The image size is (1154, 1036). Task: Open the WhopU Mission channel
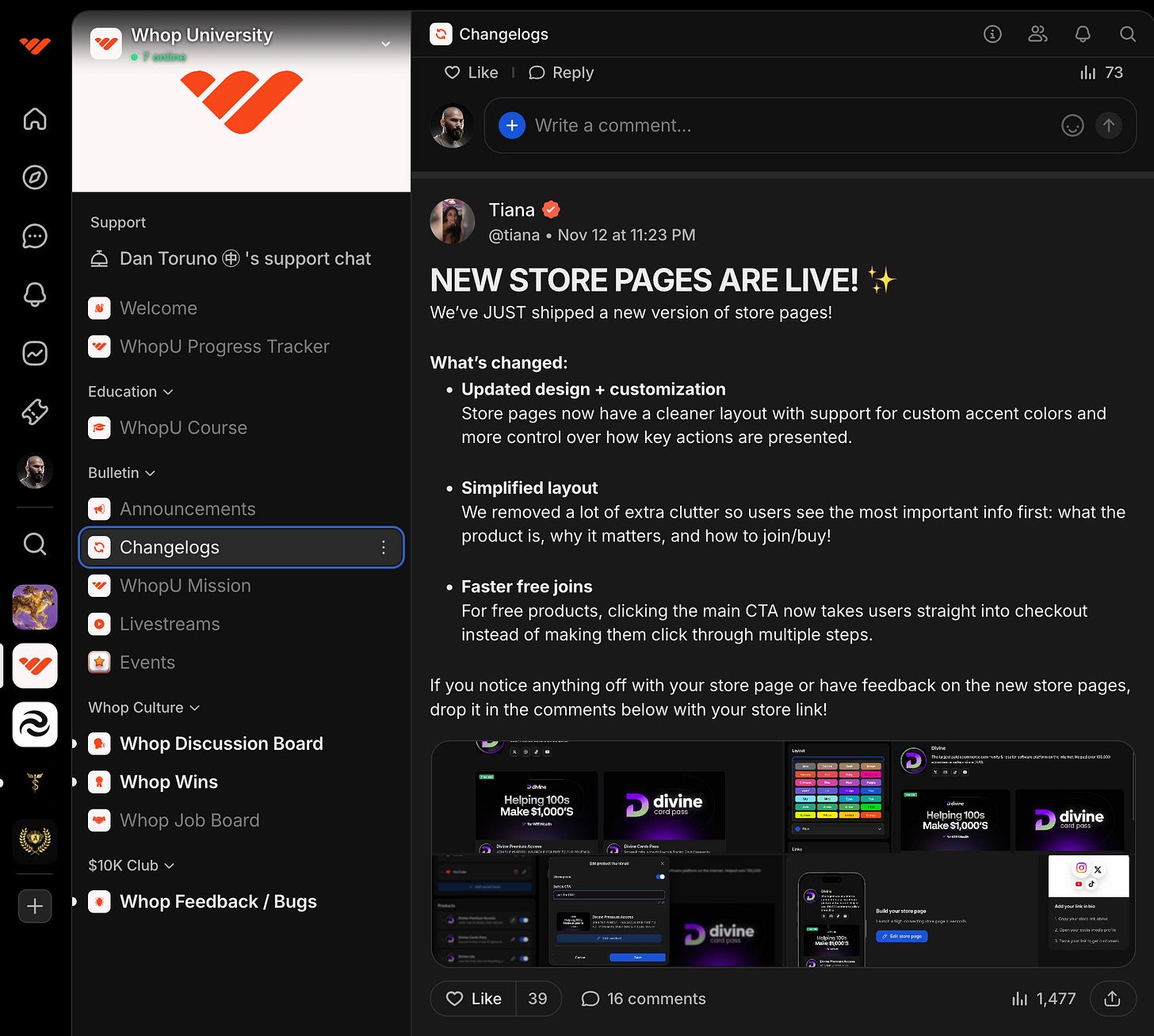pyautogui.click(x=241, y=586)
